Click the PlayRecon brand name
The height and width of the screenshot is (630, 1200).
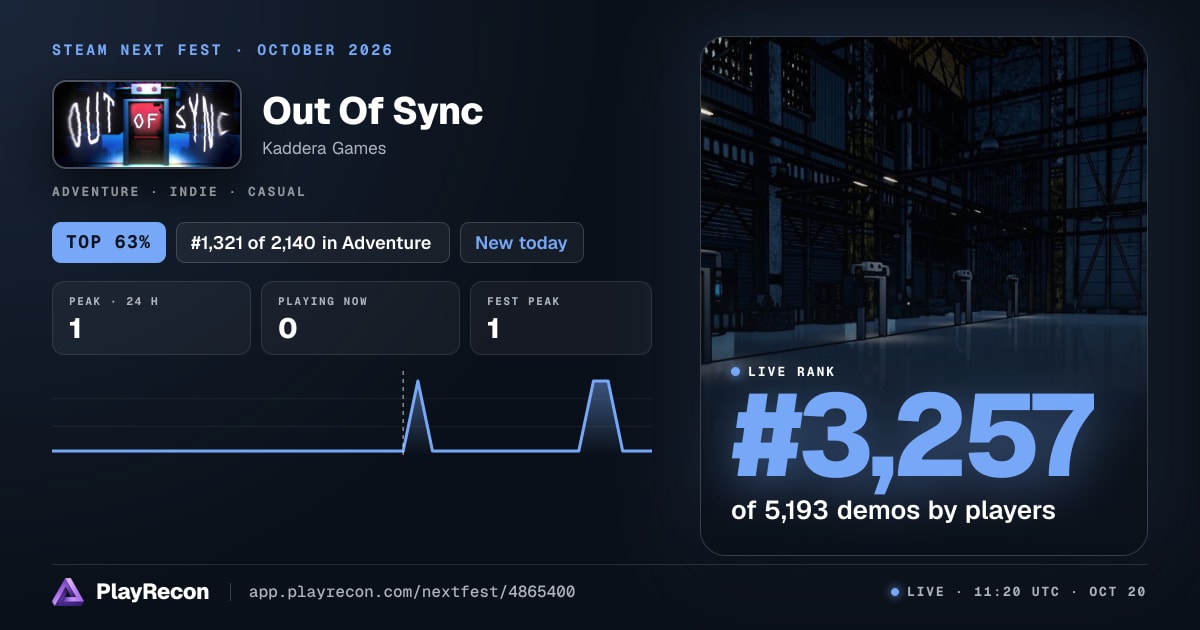pyautogui.click(x=152, y=592)
